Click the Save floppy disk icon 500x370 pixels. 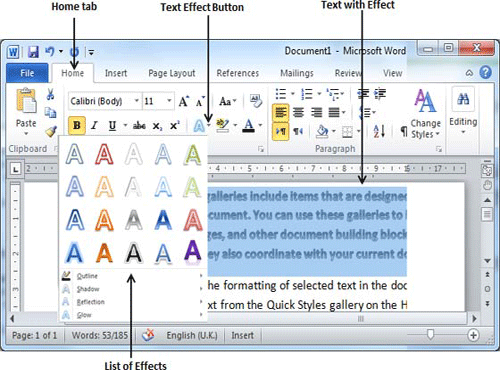click(x=33, y=52)
